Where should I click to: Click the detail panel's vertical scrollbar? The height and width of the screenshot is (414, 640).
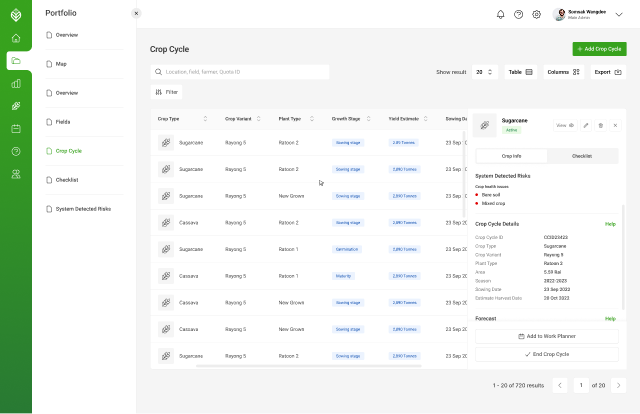pyautogui.click(x=623, y=257)
